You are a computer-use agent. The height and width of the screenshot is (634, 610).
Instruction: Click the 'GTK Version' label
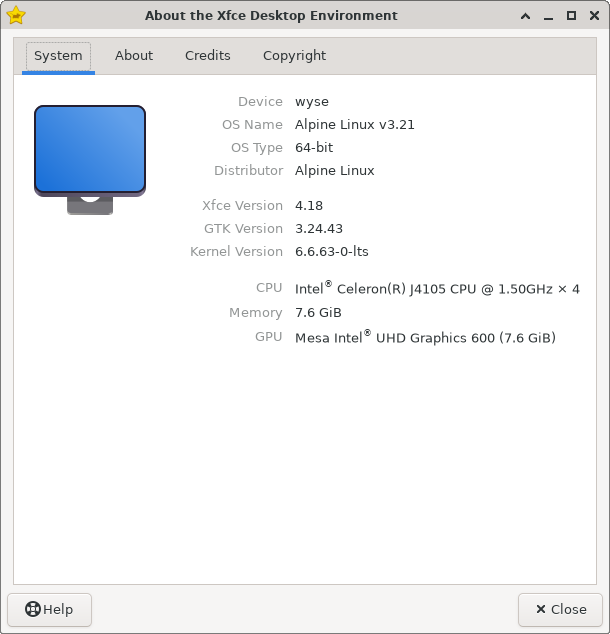(x=243, y=228)
